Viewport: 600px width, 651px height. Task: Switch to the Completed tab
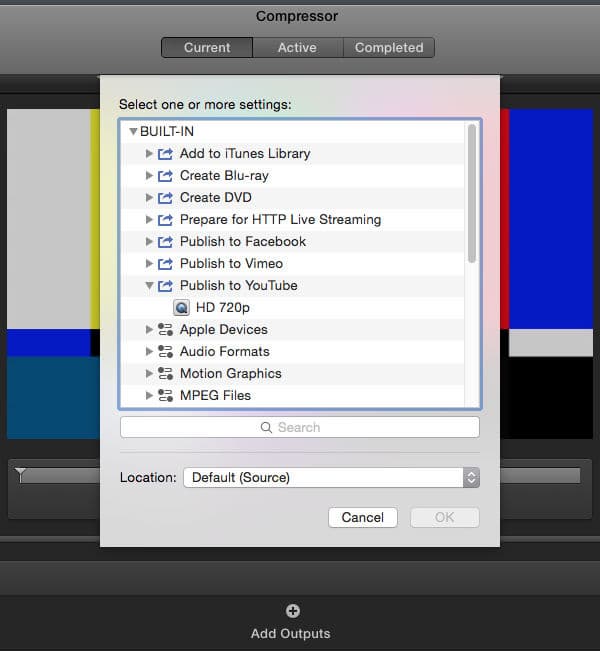(x=389, y=48)
